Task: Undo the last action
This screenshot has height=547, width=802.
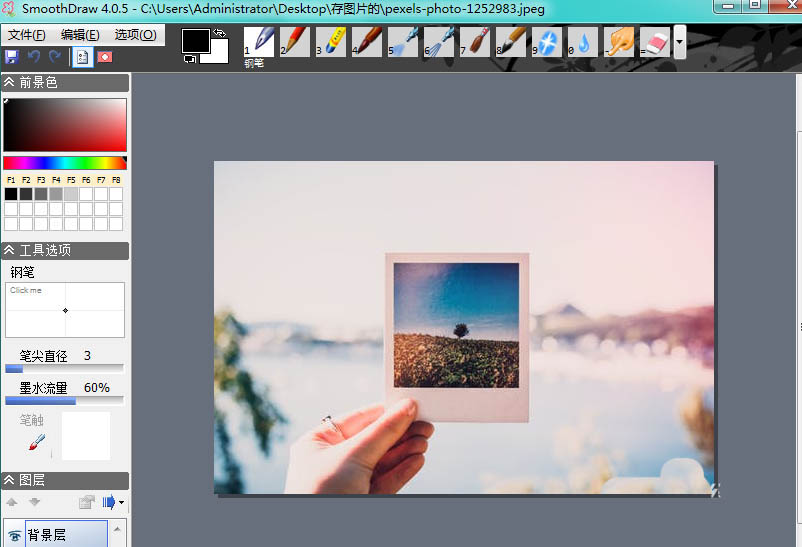Action: (x=34, y=56)
